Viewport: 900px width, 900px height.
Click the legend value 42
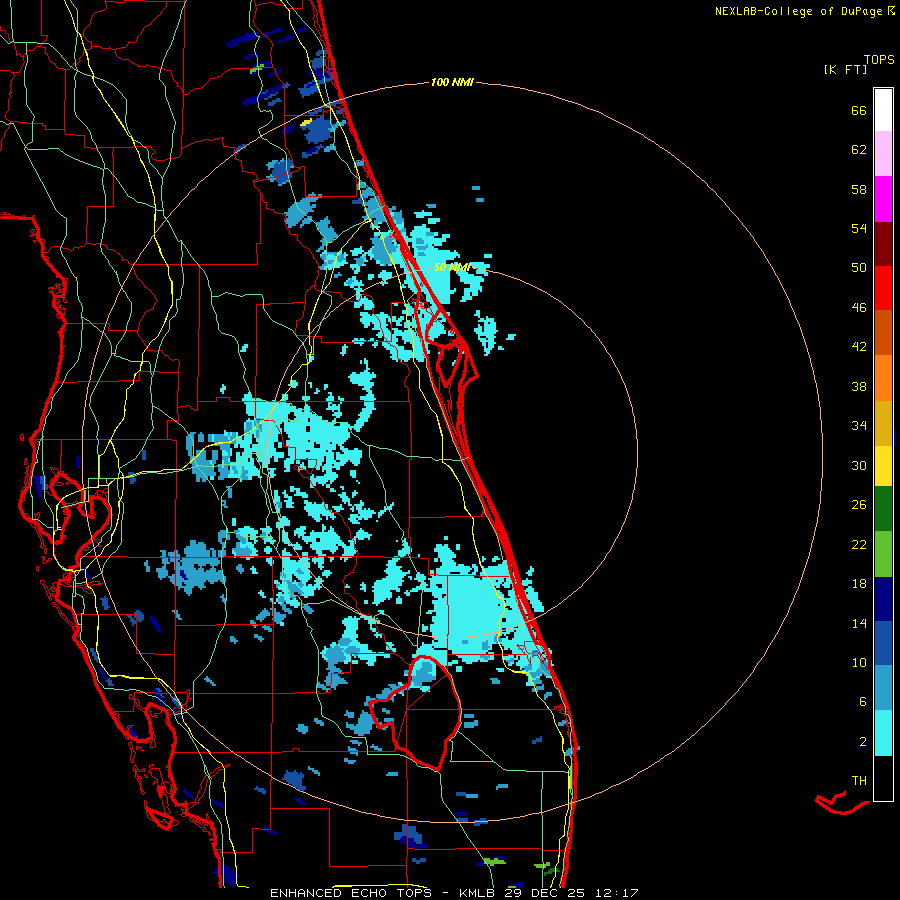(x=859, y=347)
